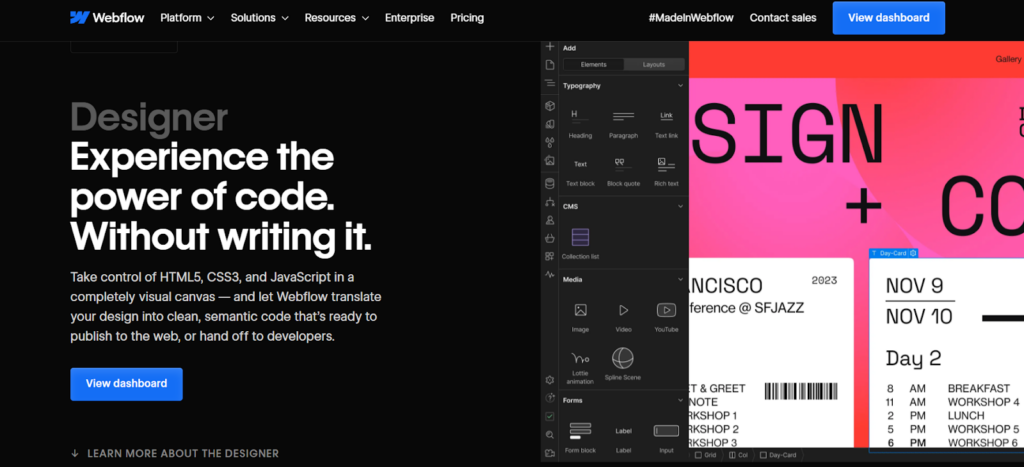This screenshot has width=1024, height=467.
Task: Open the CMS database icon in sidebar
Action: point(550,184)
